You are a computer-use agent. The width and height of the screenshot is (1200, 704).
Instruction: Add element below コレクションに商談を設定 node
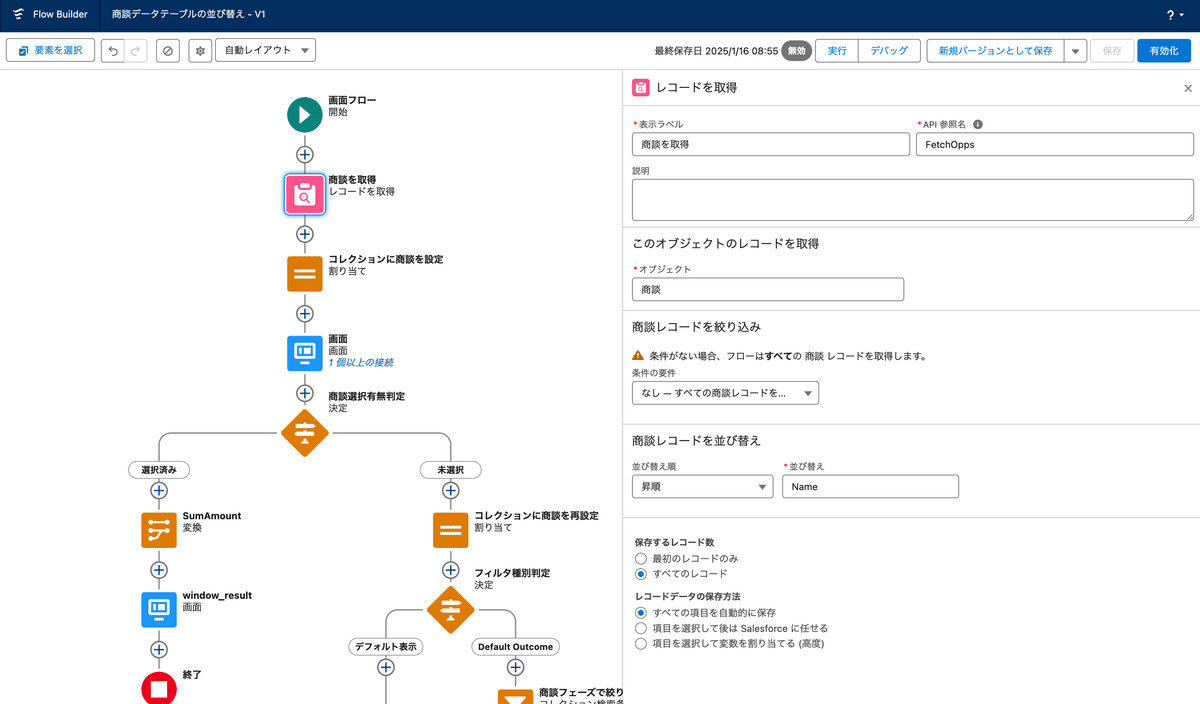(x=305, y=313)
